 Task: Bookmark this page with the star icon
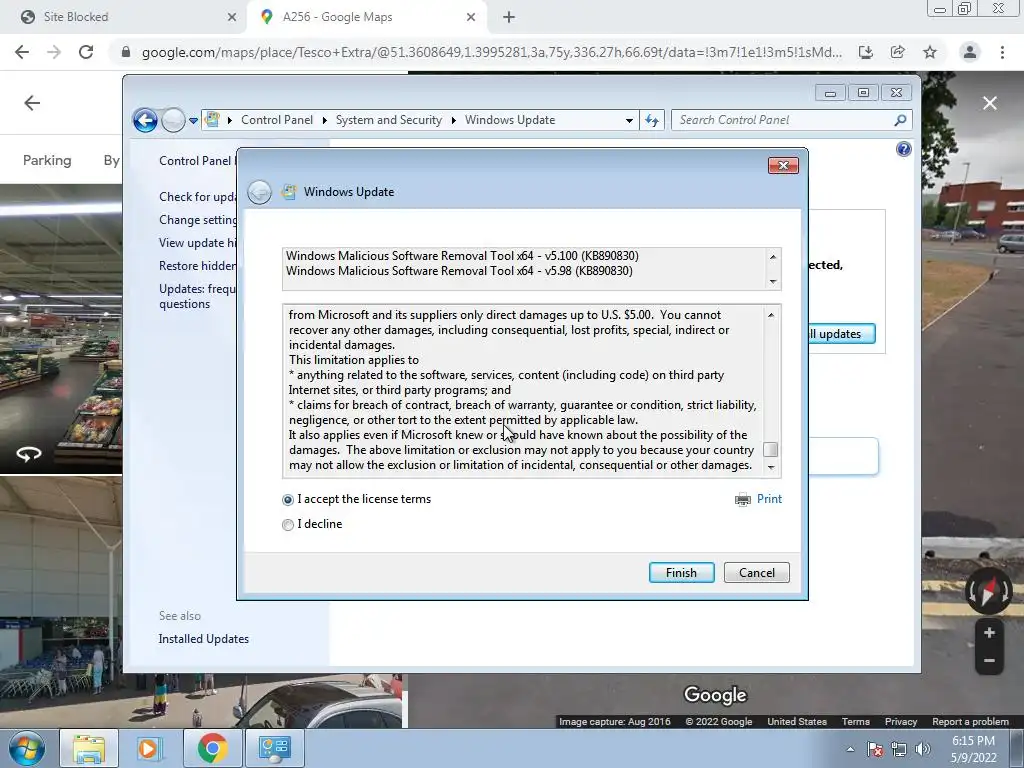[930, 52]
